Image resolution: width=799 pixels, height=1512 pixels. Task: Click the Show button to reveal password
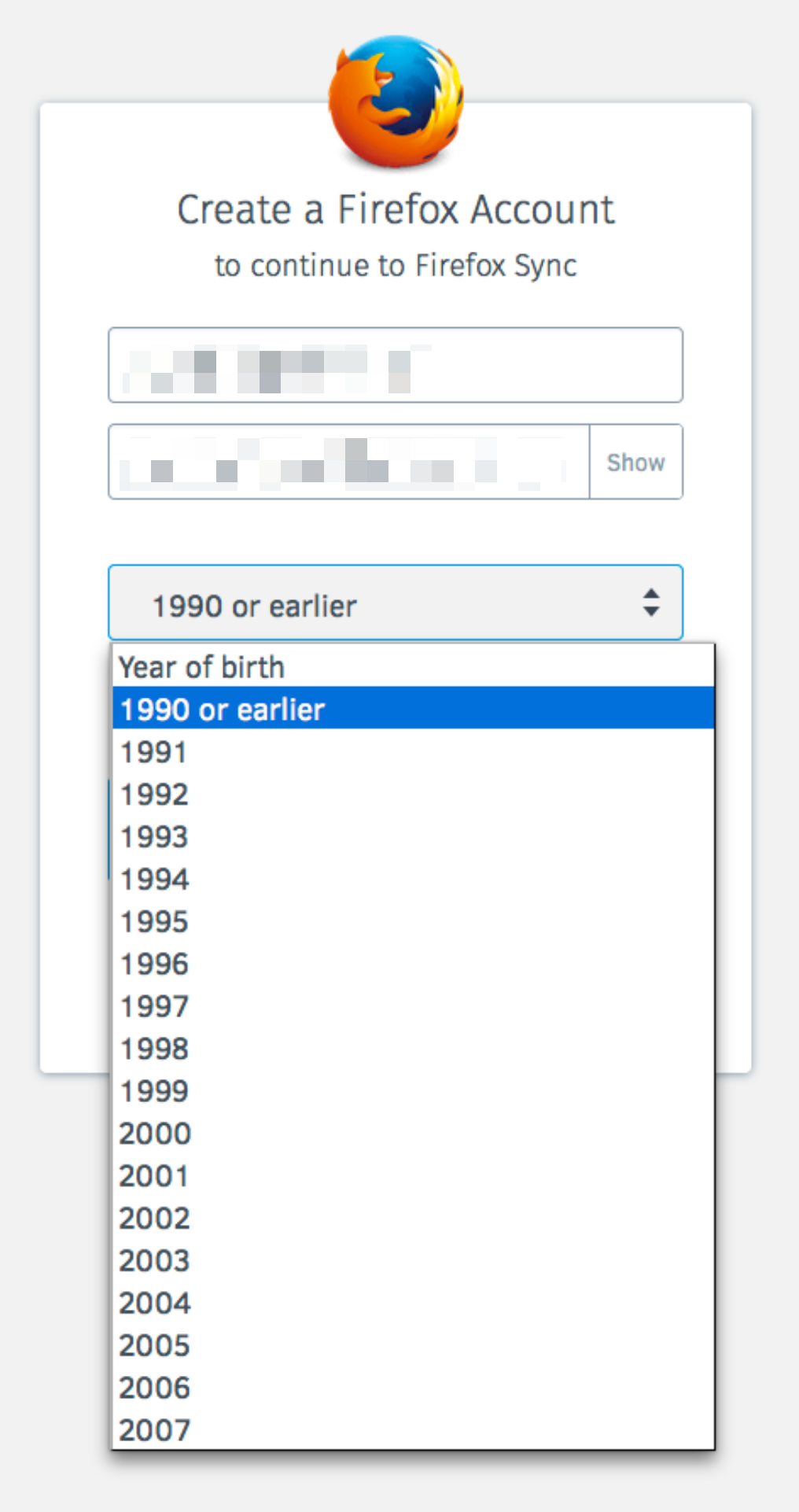pos(635,462)
